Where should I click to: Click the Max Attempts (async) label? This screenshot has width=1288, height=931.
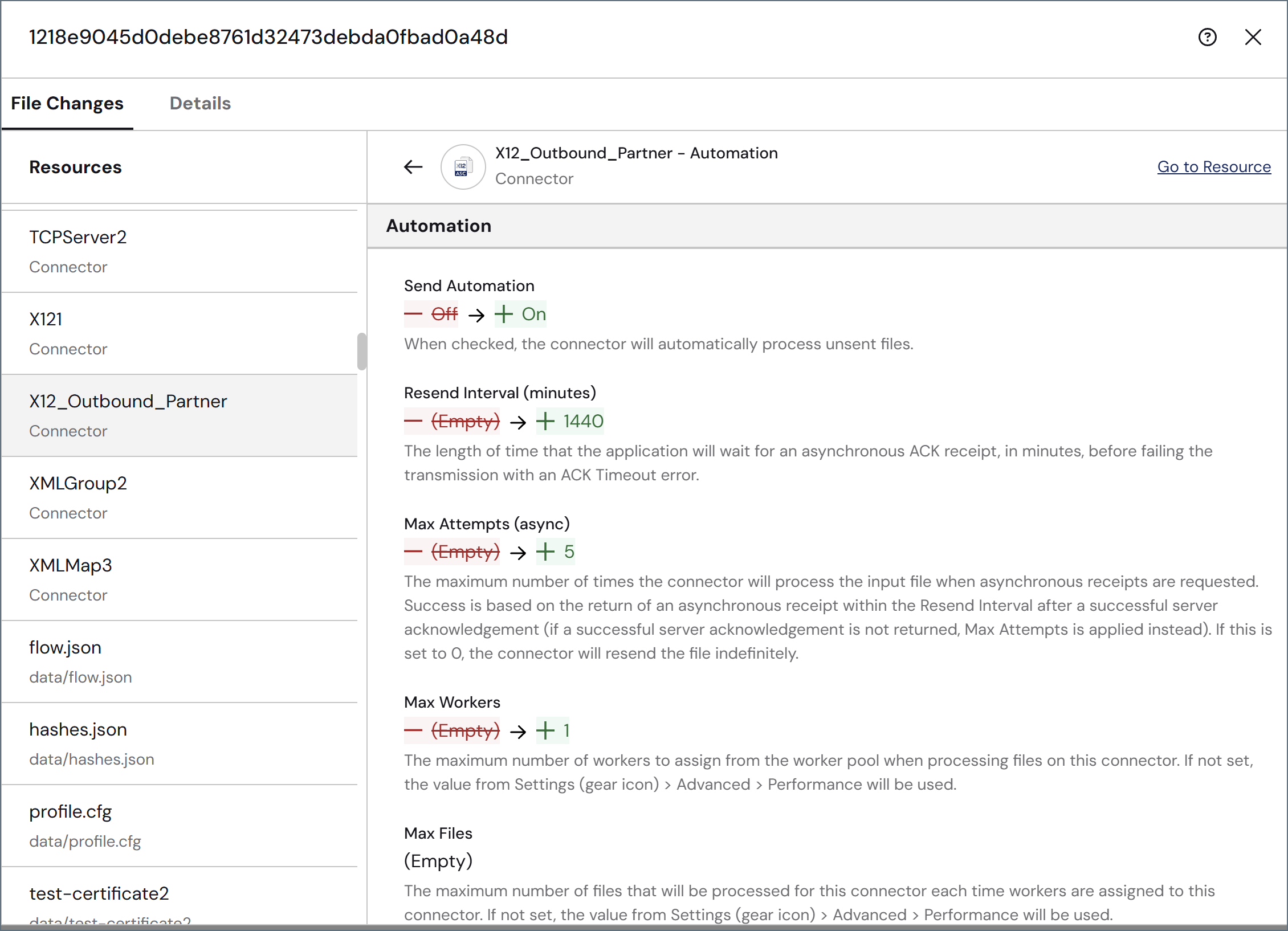(487, 524)
